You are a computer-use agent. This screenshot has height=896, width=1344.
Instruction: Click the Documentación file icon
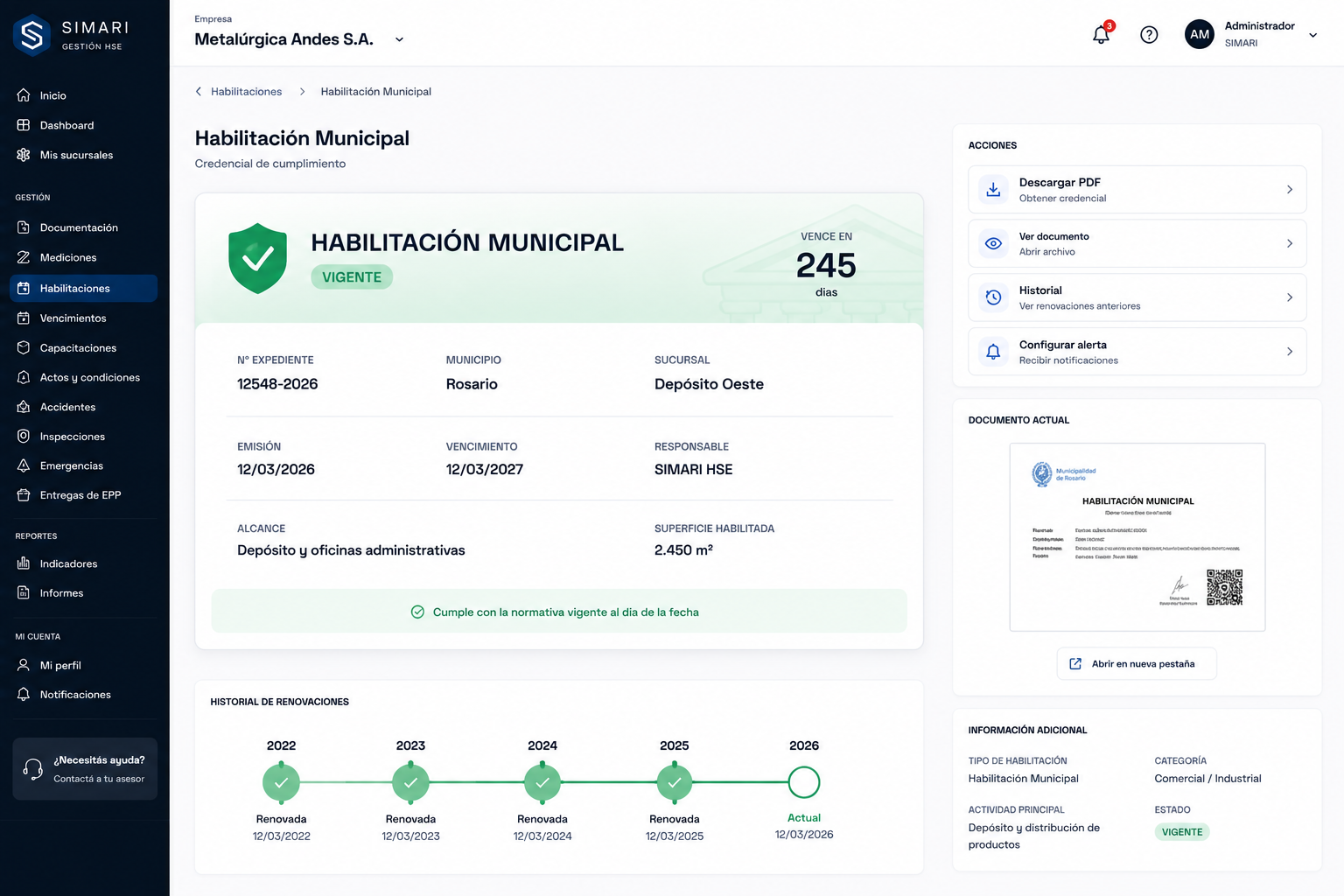24,227
